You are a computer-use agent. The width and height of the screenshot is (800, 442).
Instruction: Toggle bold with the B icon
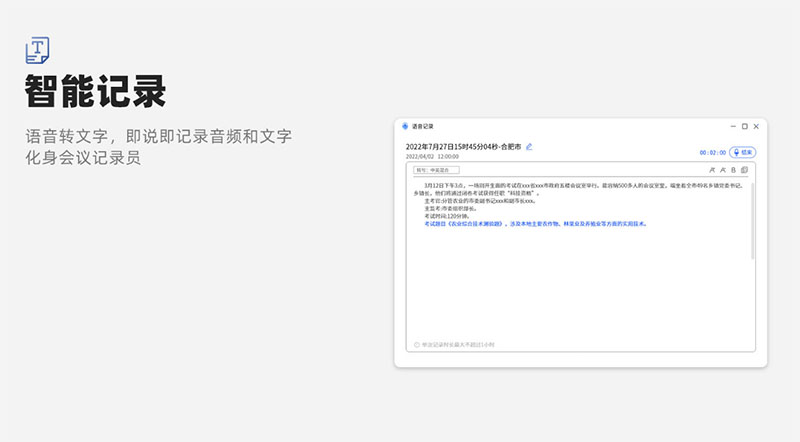coord(733,170)
